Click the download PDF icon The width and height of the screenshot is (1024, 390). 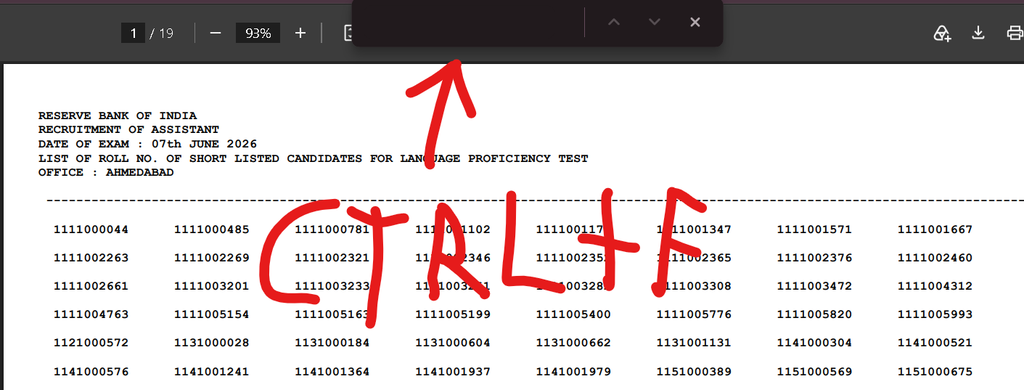(978, 33)
